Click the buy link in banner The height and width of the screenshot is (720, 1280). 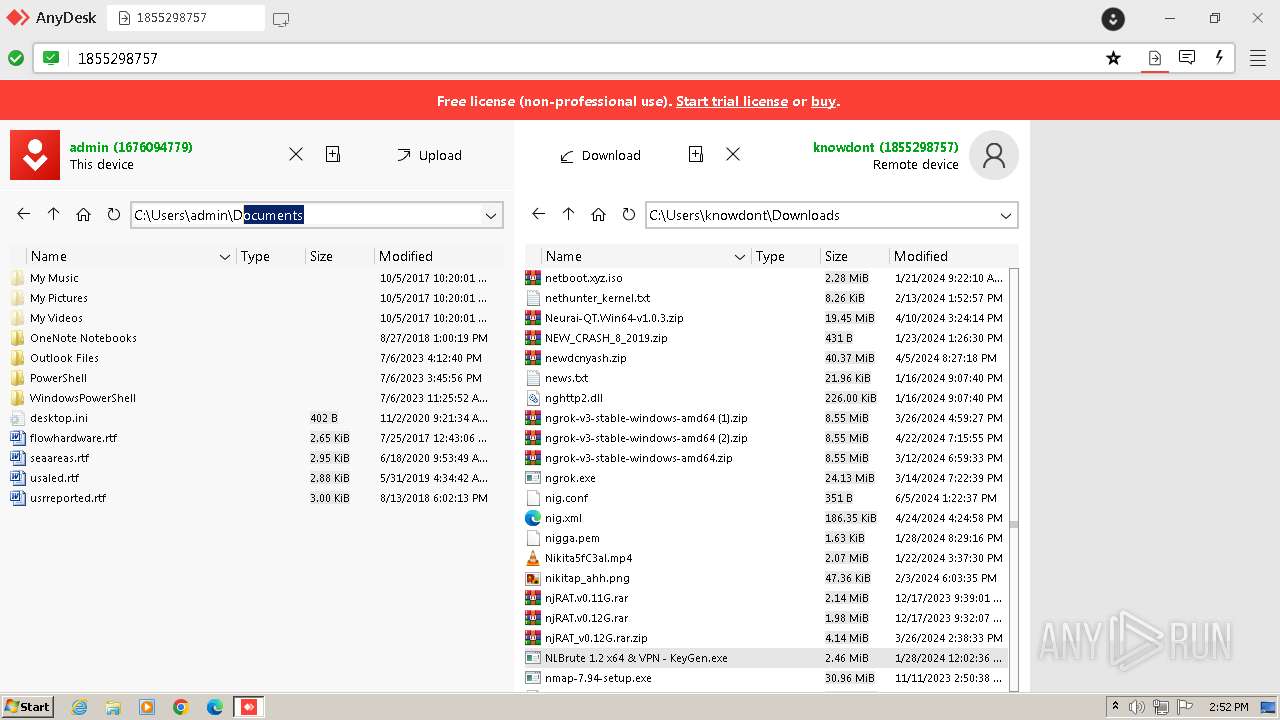click(823, 101)
